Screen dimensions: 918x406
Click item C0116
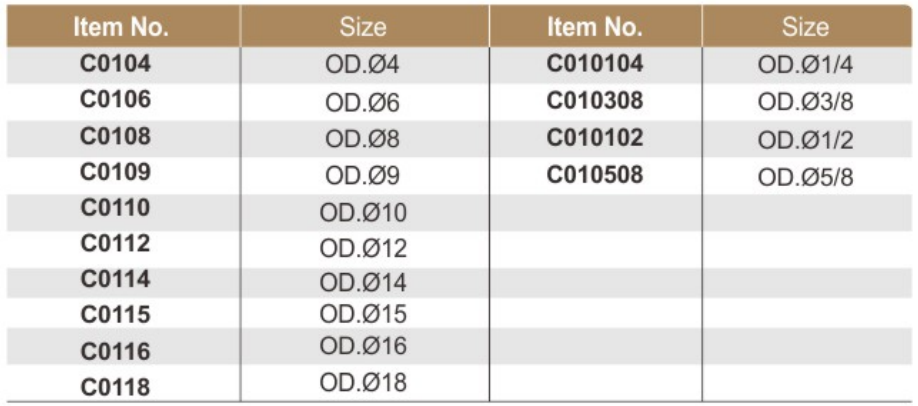(x=116, y=351)
